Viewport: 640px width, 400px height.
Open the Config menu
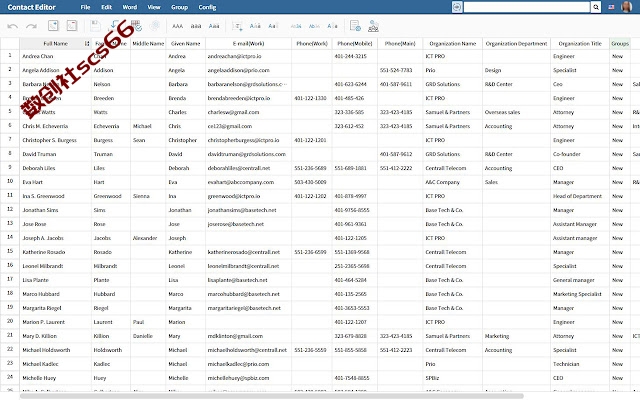coord(207,7)
